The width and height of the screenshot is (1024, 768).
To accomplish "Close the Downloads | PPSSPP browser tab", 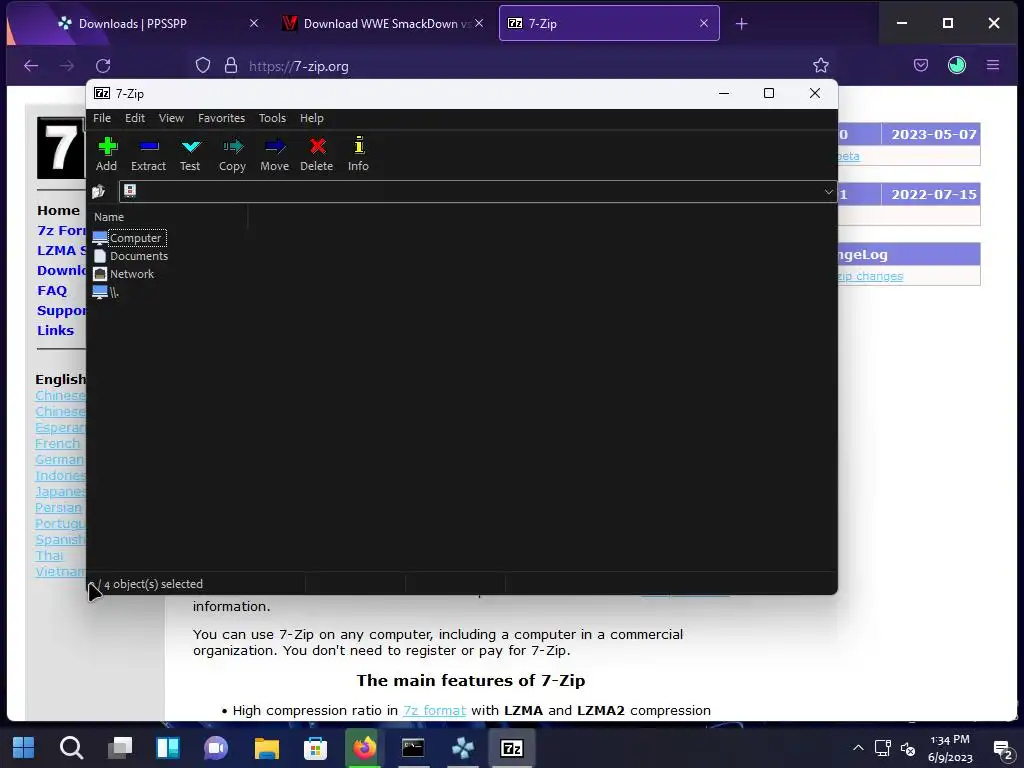I will click(x=254, y=24).
